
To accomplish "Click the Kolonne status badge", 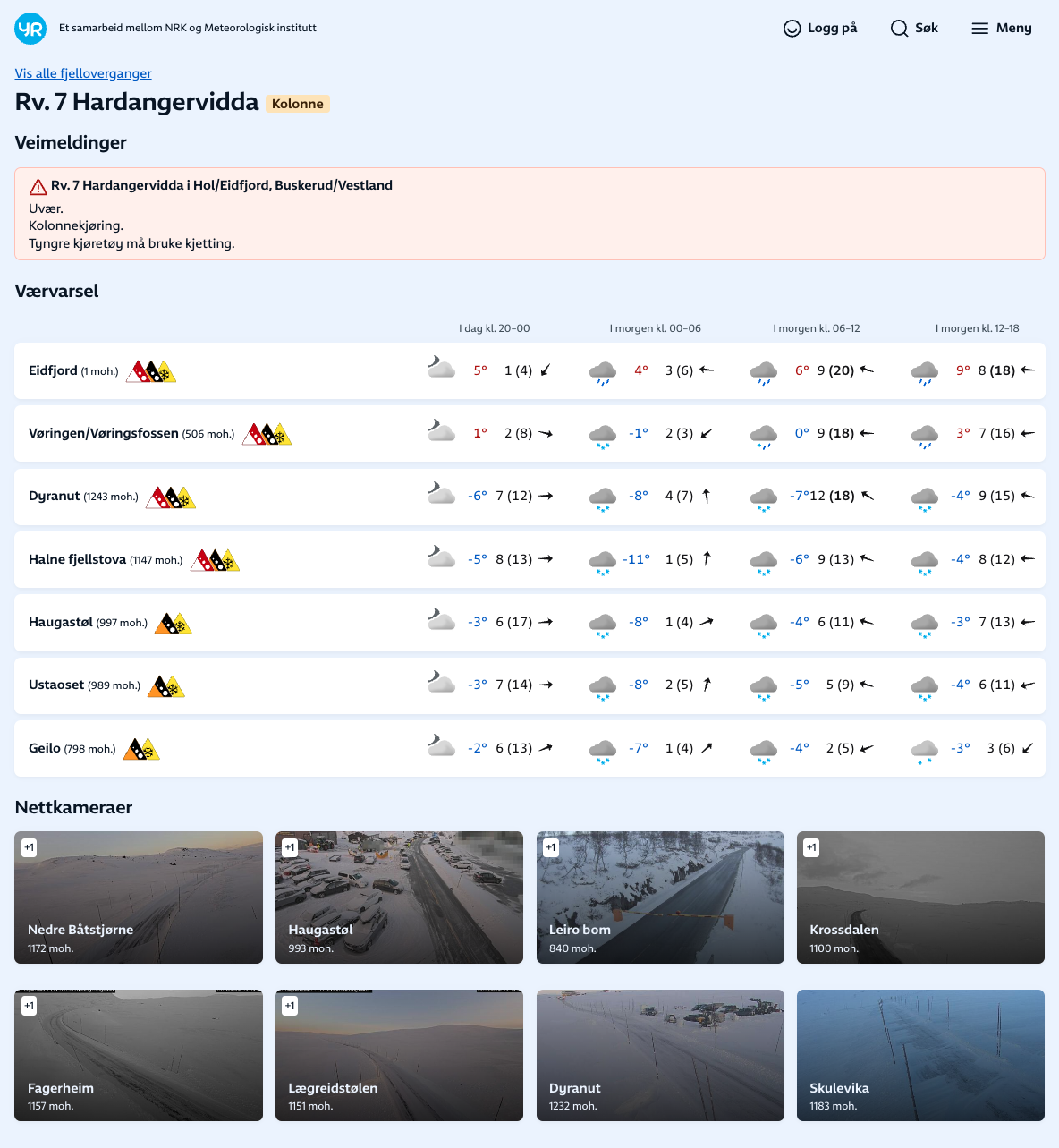I will click(x=298, y=104).
